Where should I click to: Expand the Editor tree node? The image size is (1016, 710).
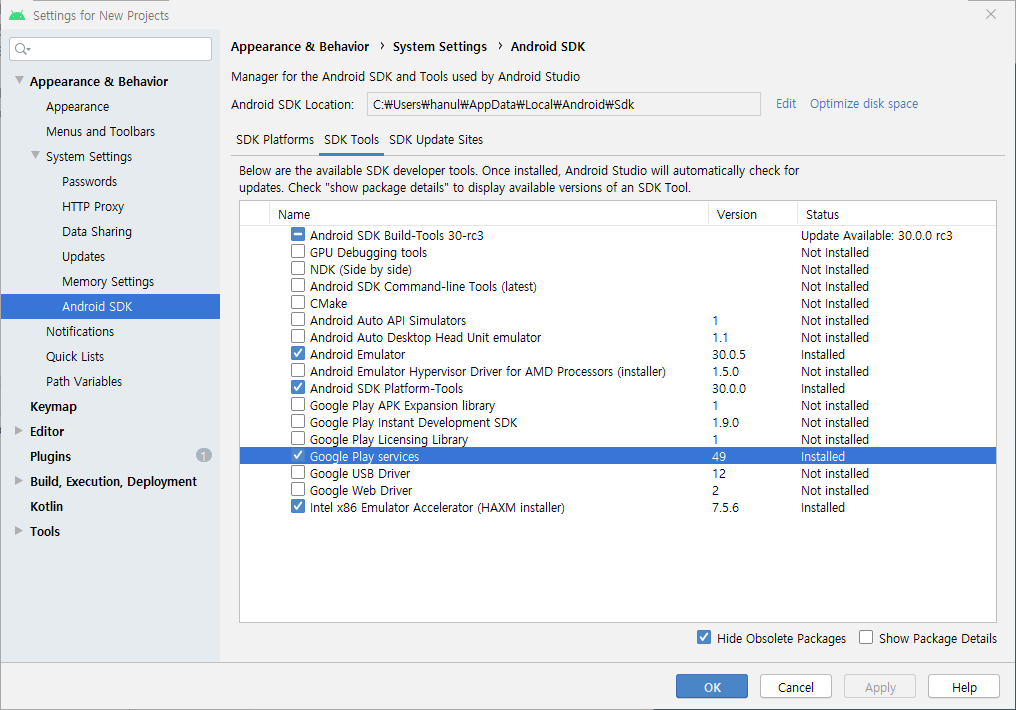[19, 431]
